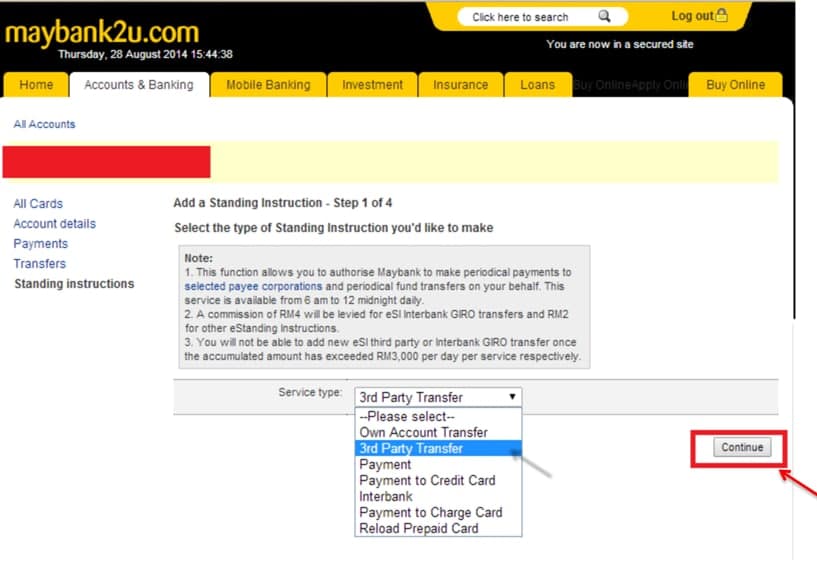Viewport: 817px width, 561px height.
Task: Go to the Investment tab
Action: [x=373, y=85]
